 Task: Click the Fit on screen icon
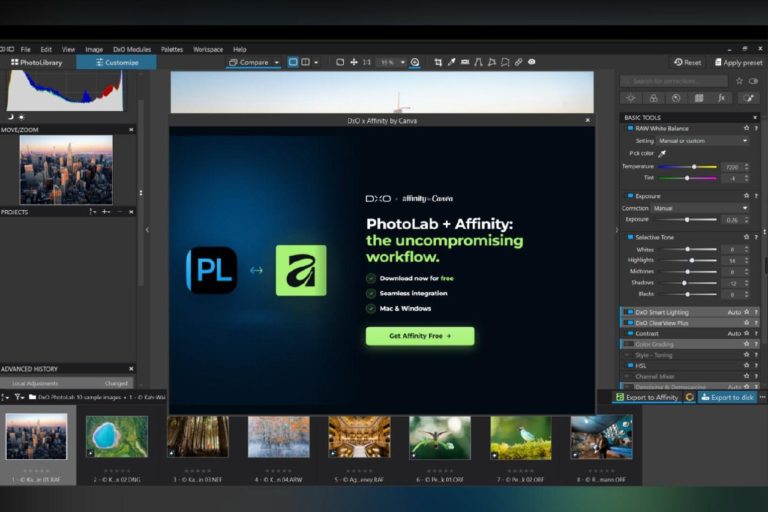click(x=340, y=62)
